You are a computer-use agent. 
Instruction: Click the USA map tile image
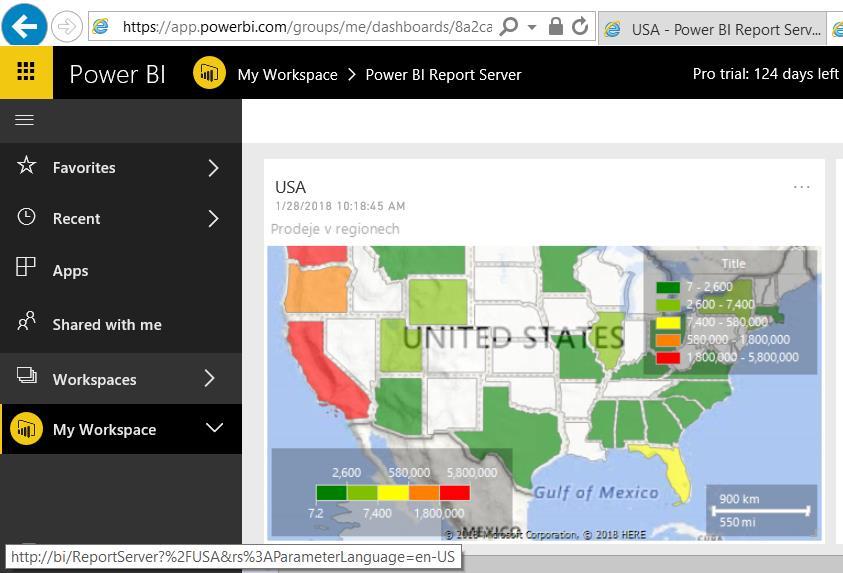tap(544, 393)
